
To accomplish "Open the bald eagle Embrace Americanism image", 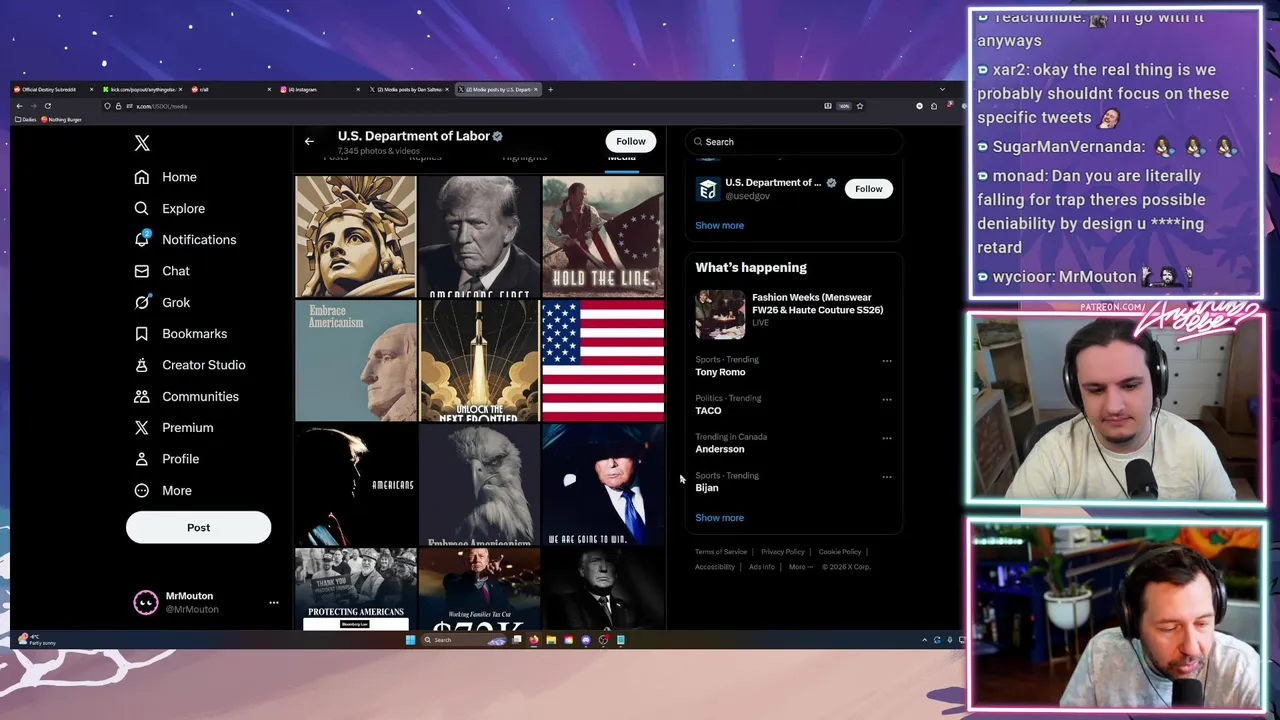I will 479,485.
